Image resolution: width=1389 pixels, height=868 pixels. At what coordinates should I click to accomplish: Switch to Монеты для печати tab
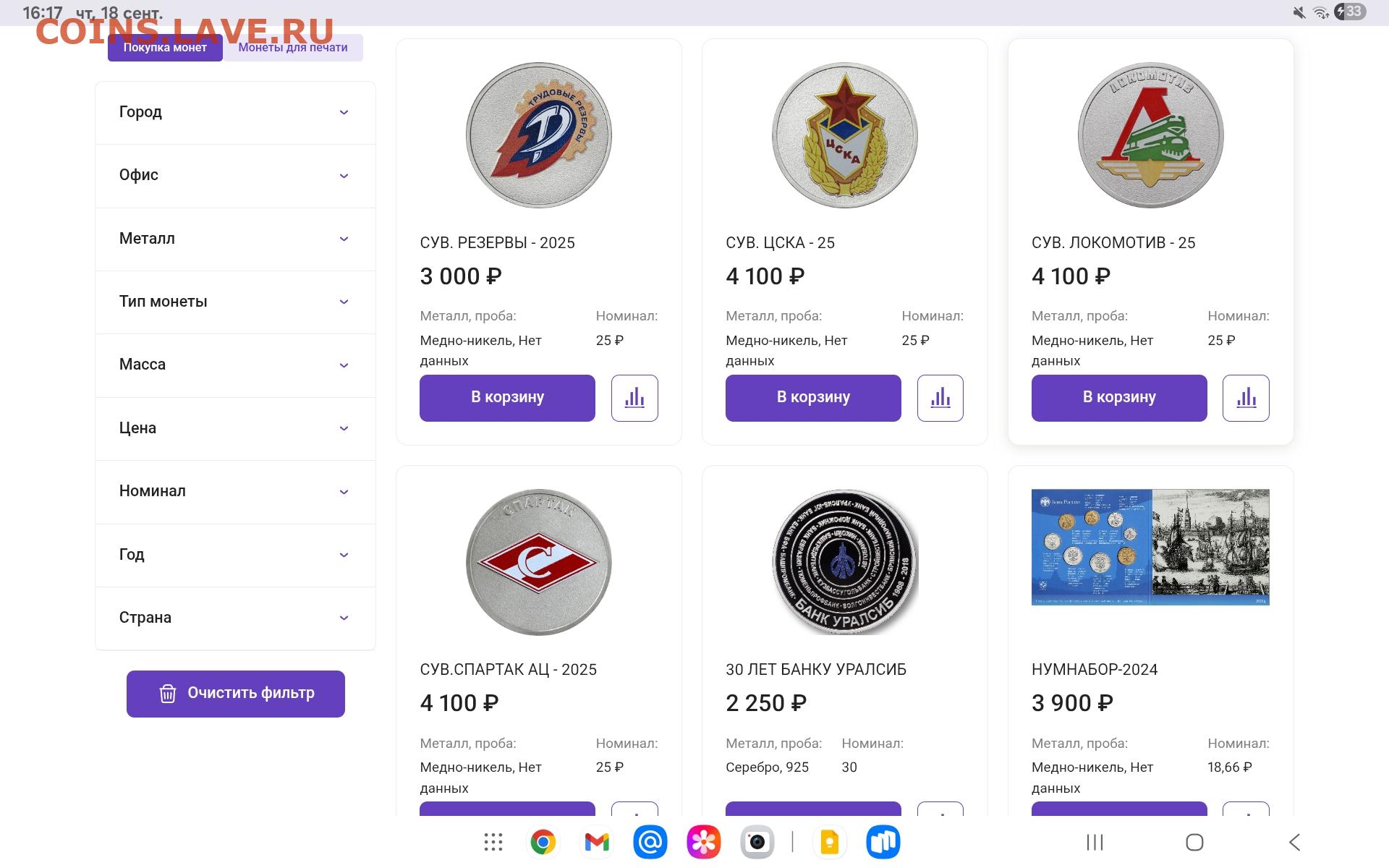[x=293, y=48]
